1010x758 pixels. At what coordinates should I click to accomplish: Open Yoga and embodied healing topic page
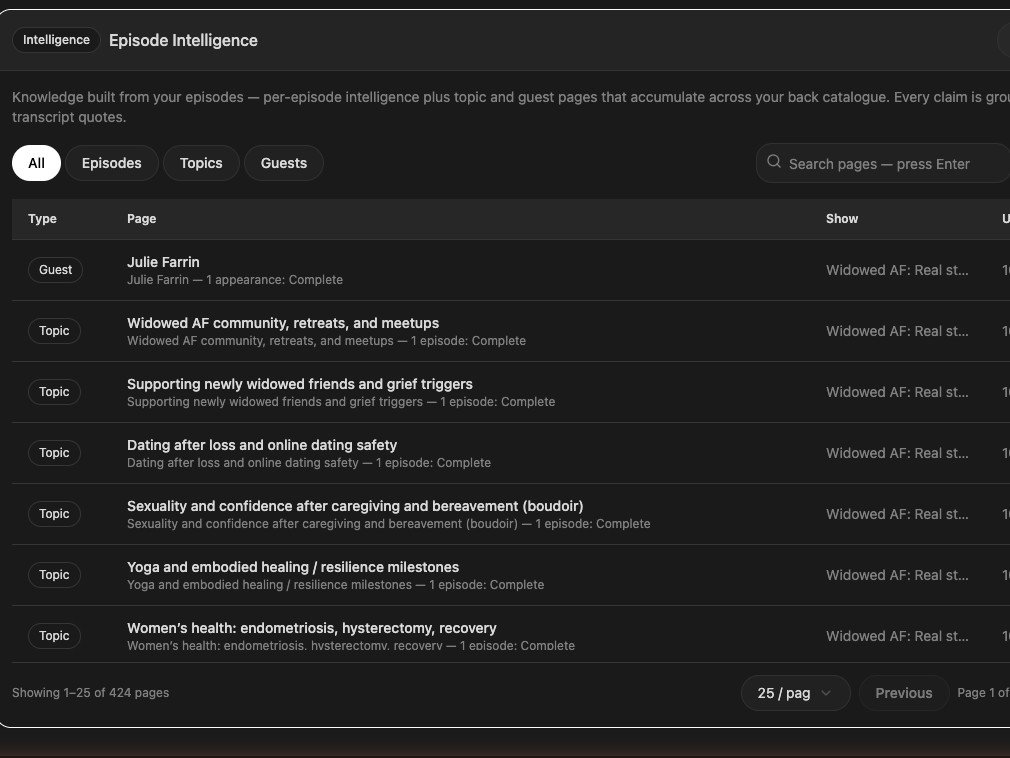pyautogui.click(x=293, y=567)
